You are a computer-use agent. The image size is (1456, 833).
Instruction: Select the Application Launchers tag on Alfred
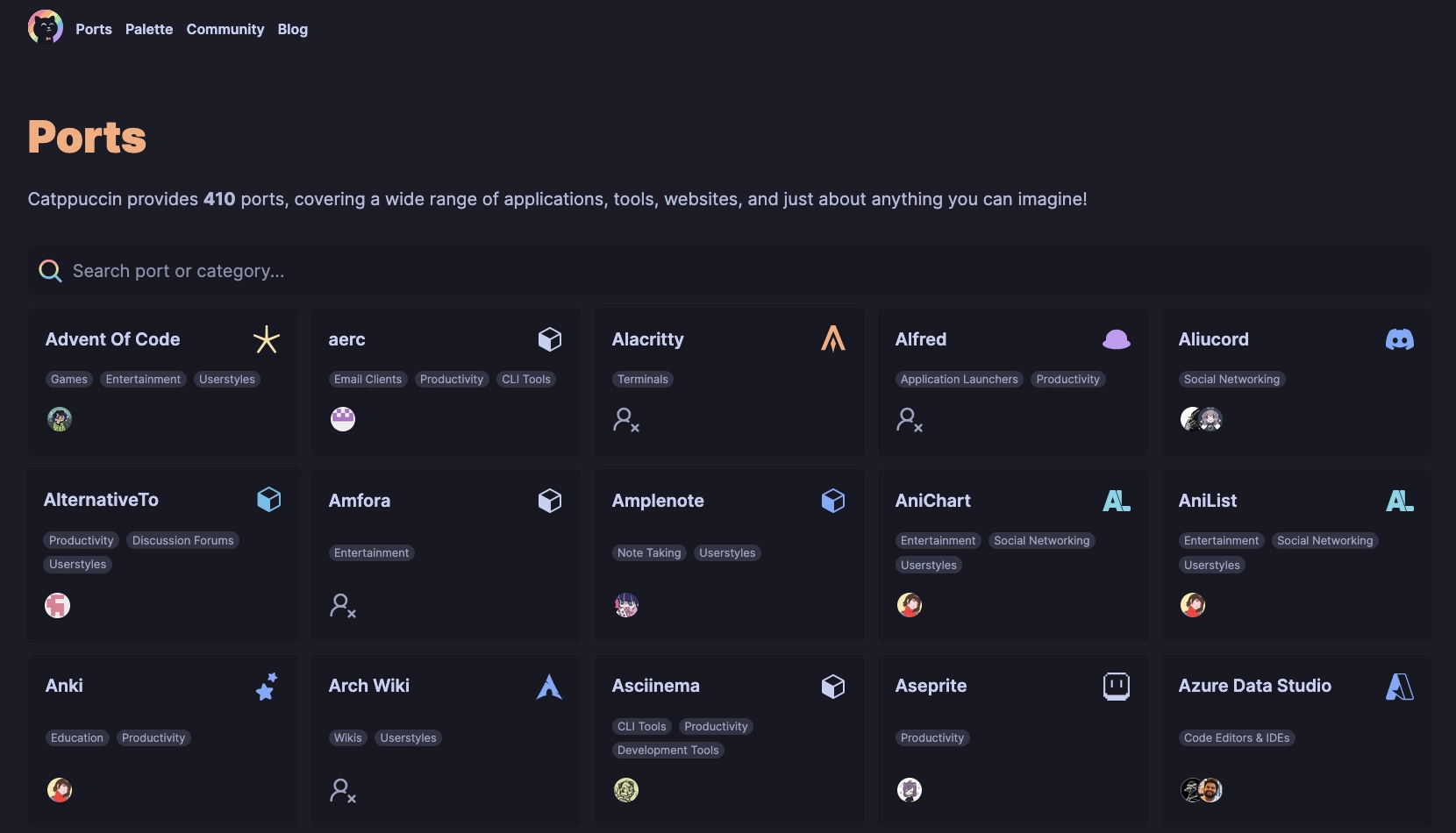960,380
